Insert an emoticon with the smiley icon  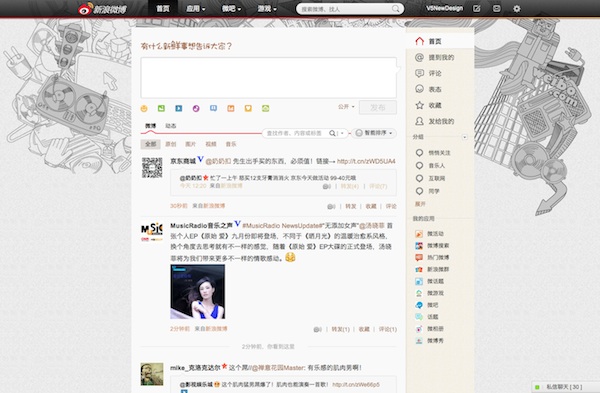[144, 109]
